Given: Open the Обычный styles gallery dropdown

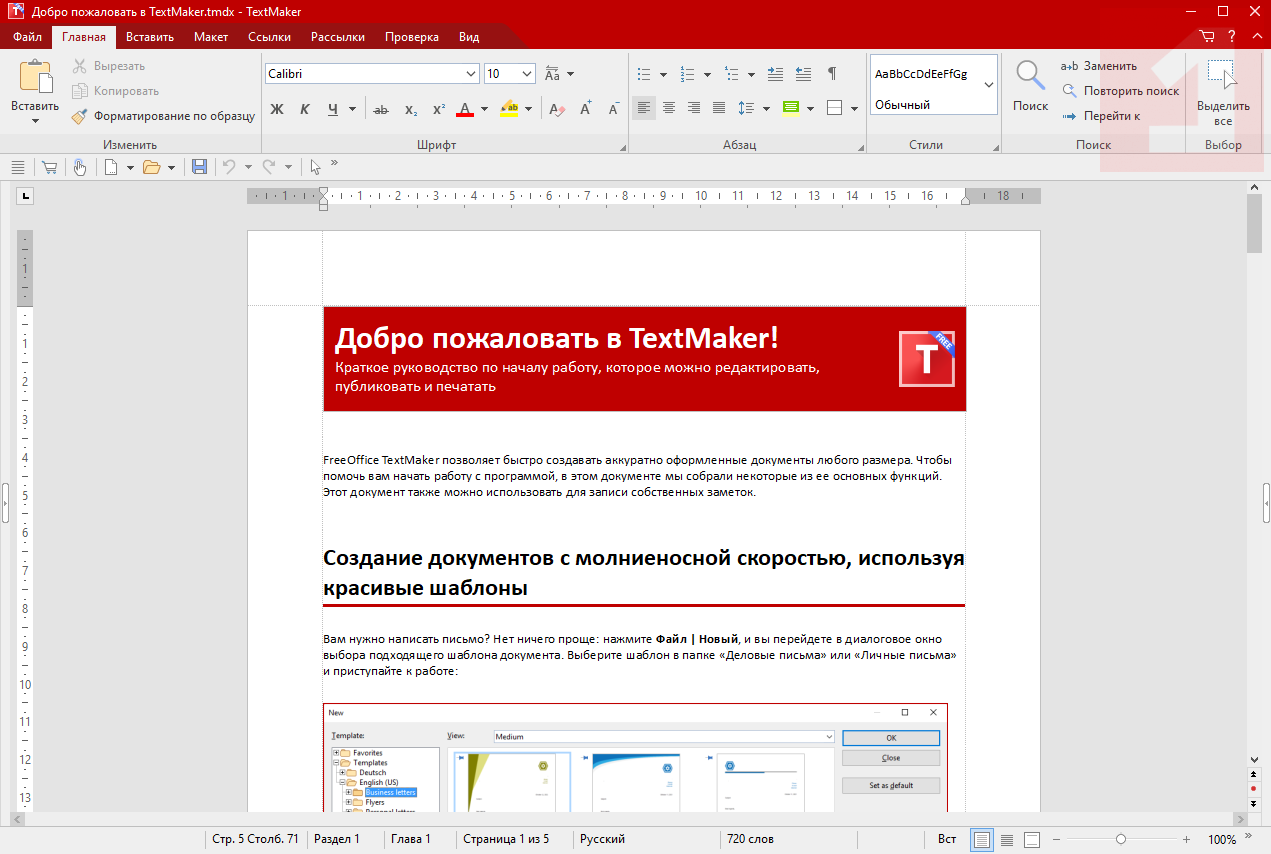Looking at the screenshot, I should coord(988,84).
